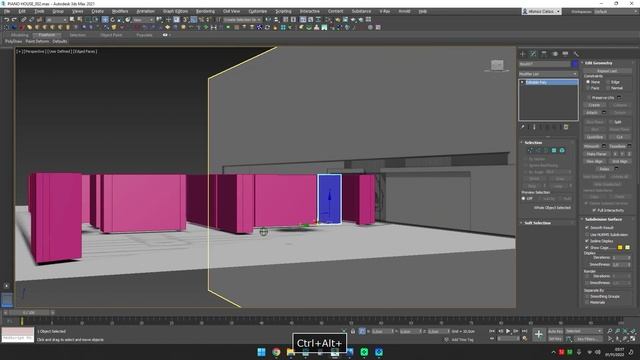Switch to the Freeform ribbon tab
This screenshot has height=360, width=640.
pos(47,35)
